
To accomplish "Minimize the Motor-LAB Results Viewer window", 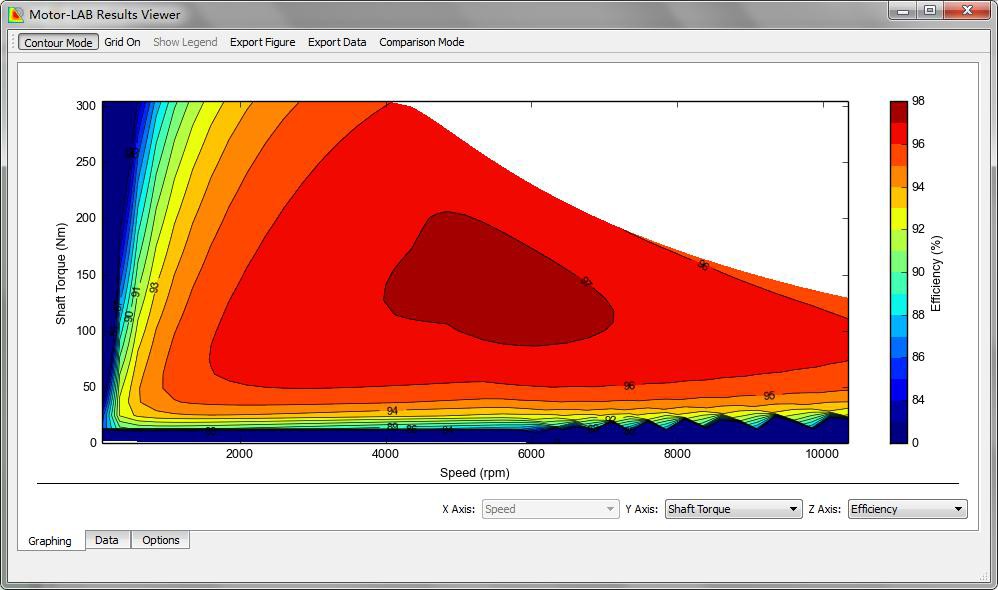I will click(x=903, y=11).
